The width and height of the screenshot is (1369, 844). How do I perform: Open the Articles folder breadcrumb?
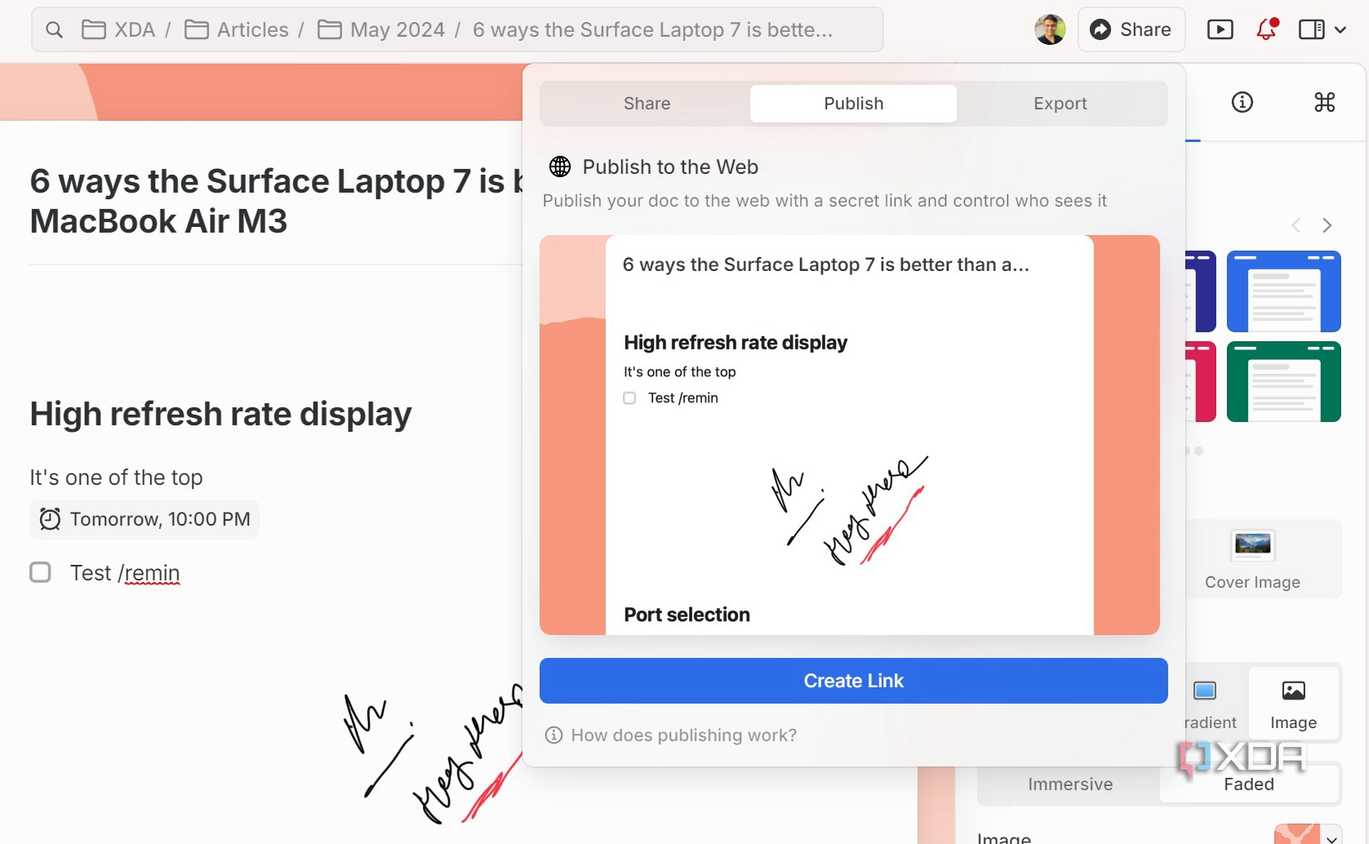(237, 30)
